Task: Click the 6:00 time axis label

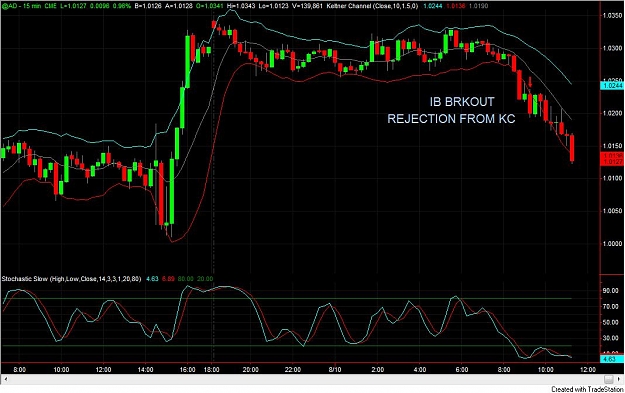Action: click(x=462, y=369)
